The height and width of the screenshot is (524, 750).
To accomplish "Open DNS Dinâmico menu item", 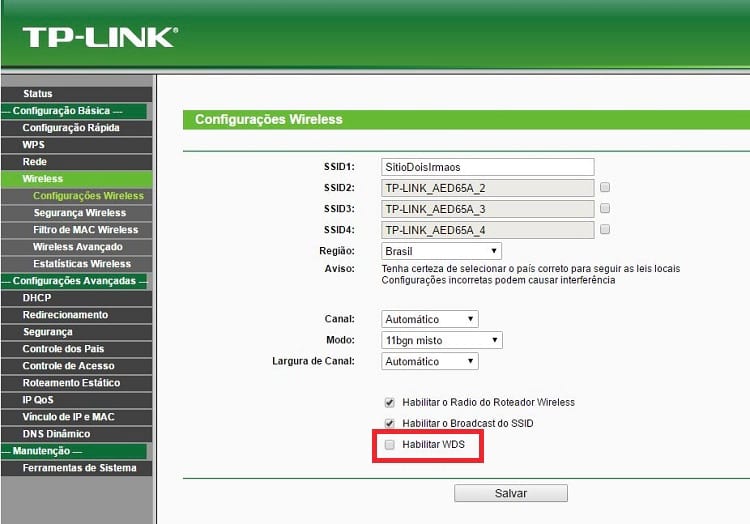I will (x=77, y=434).
